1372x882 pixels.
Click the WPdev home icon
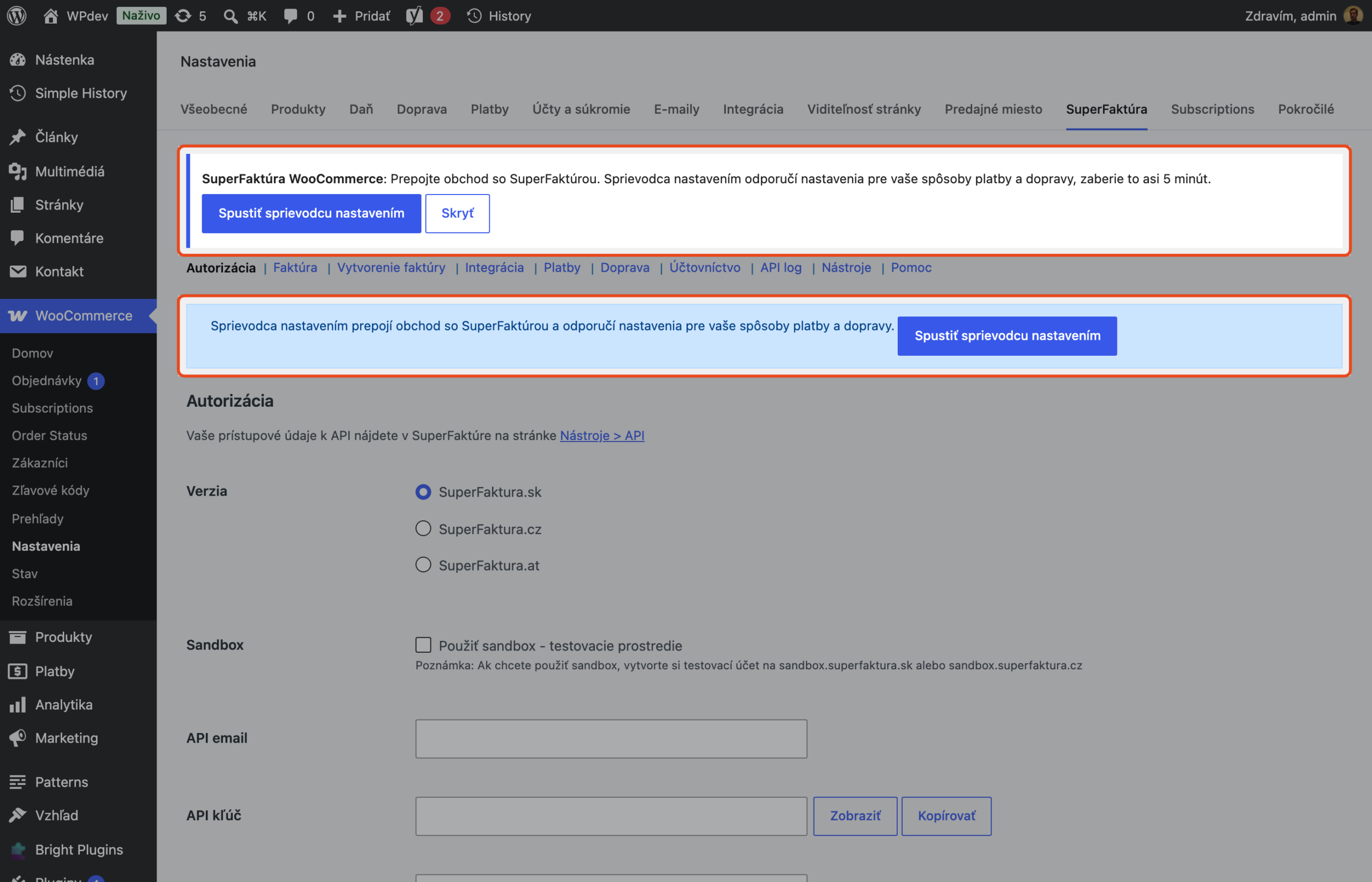click(50, 16)
